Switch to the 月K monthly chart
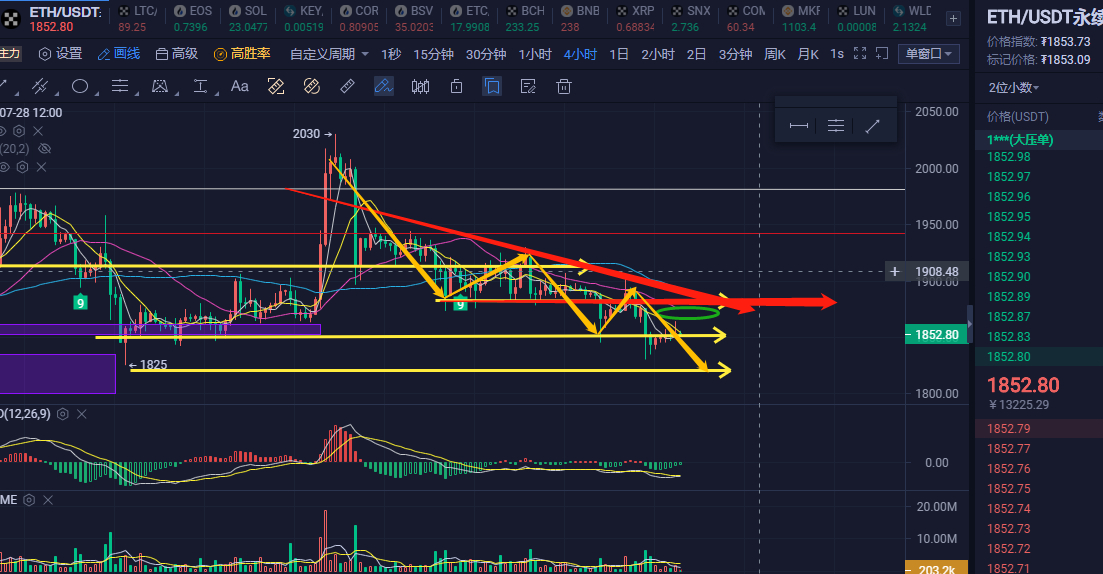 pos(808,53)
